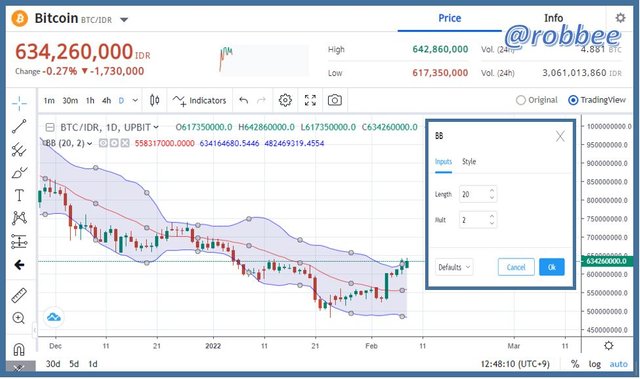Click the Bitcoin logo icon
Image resolution: width=640 pixels, height=379 pixels.
click(x=20, y=19)
